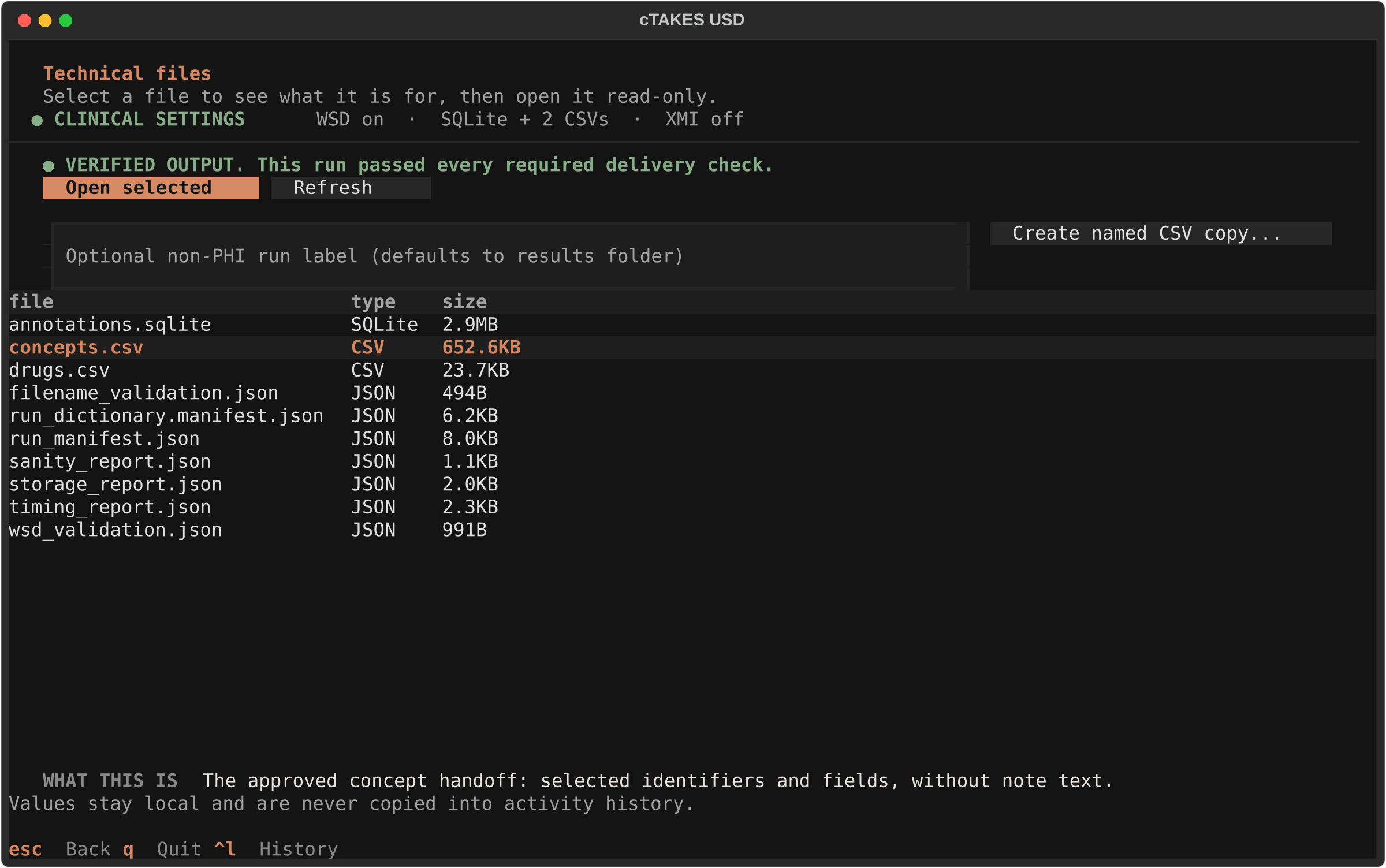Click the size column header
The image size is (1386, 868).
pyautogui.click(x=464, y=301)
